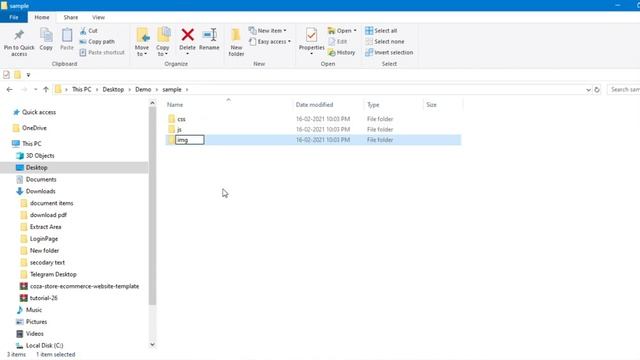
Task: Open the Telegram Desktop folder
Action: tap(53, 274)
